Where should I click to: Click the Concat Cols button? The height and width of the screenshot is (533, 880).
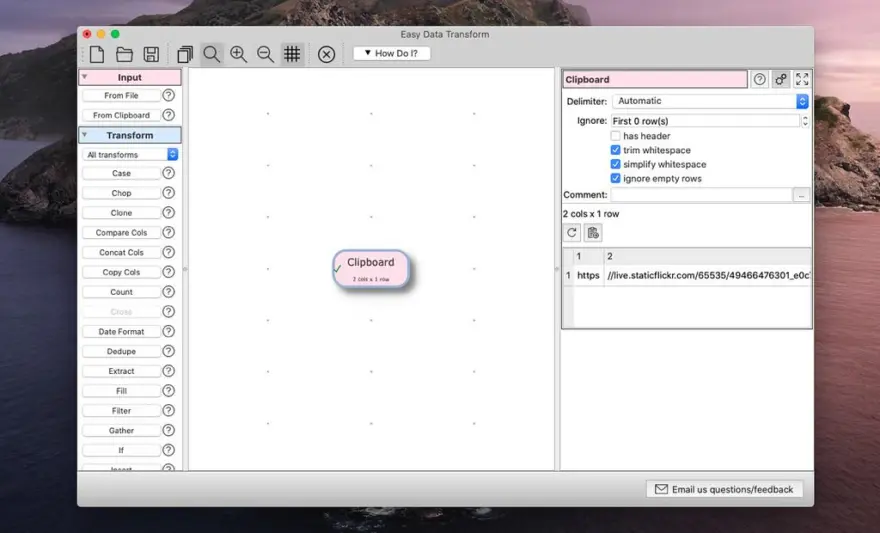tap(121, 252)
